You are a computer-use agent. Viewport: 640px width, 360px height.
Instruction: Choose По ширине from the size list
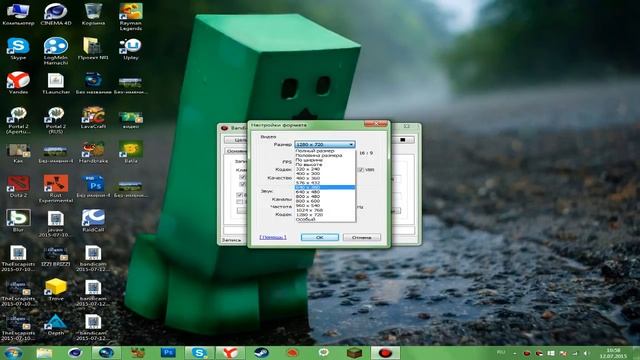point(325,160)
